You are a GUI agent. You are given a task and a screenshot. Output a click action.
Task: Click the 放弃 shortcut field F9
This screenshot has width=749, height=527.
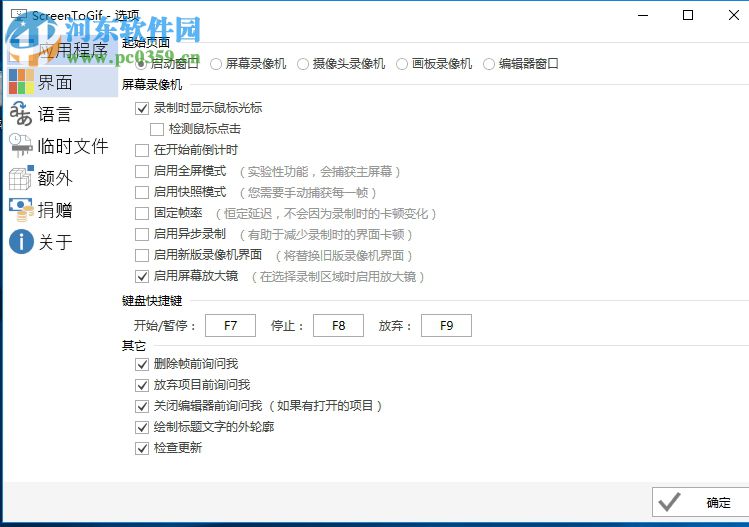point(446,325)
